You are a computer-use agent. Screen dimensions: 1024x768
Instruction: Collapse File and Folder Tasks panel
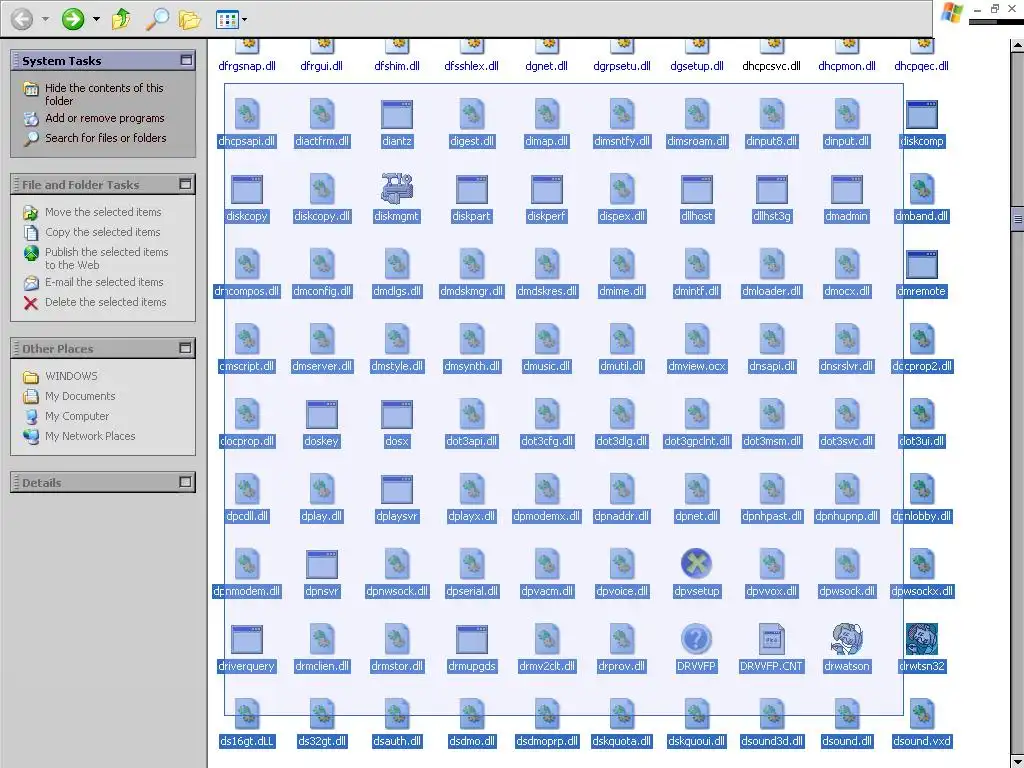point(185,184)
